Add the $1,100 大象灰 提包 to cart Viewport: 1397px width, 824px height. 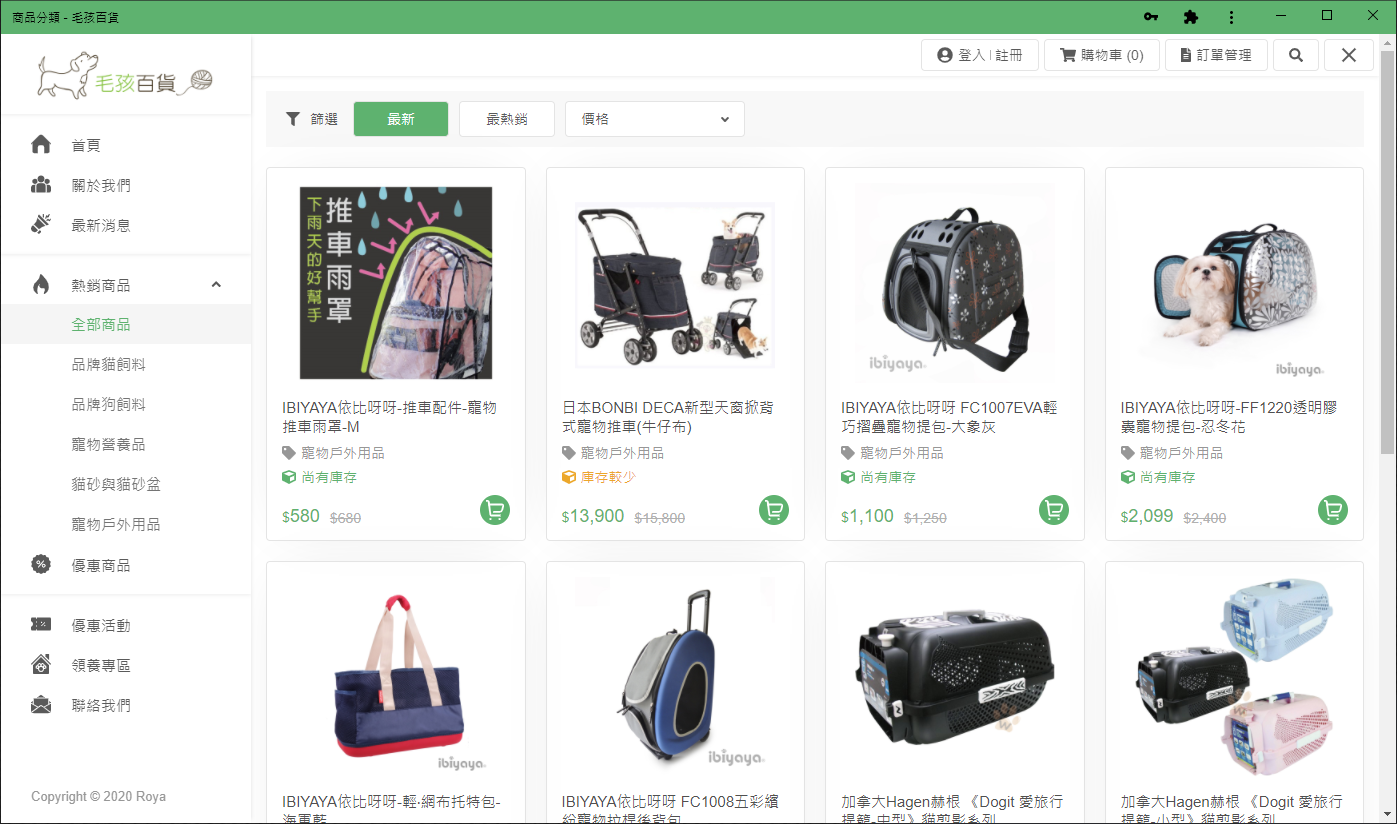click(1053, 510)
